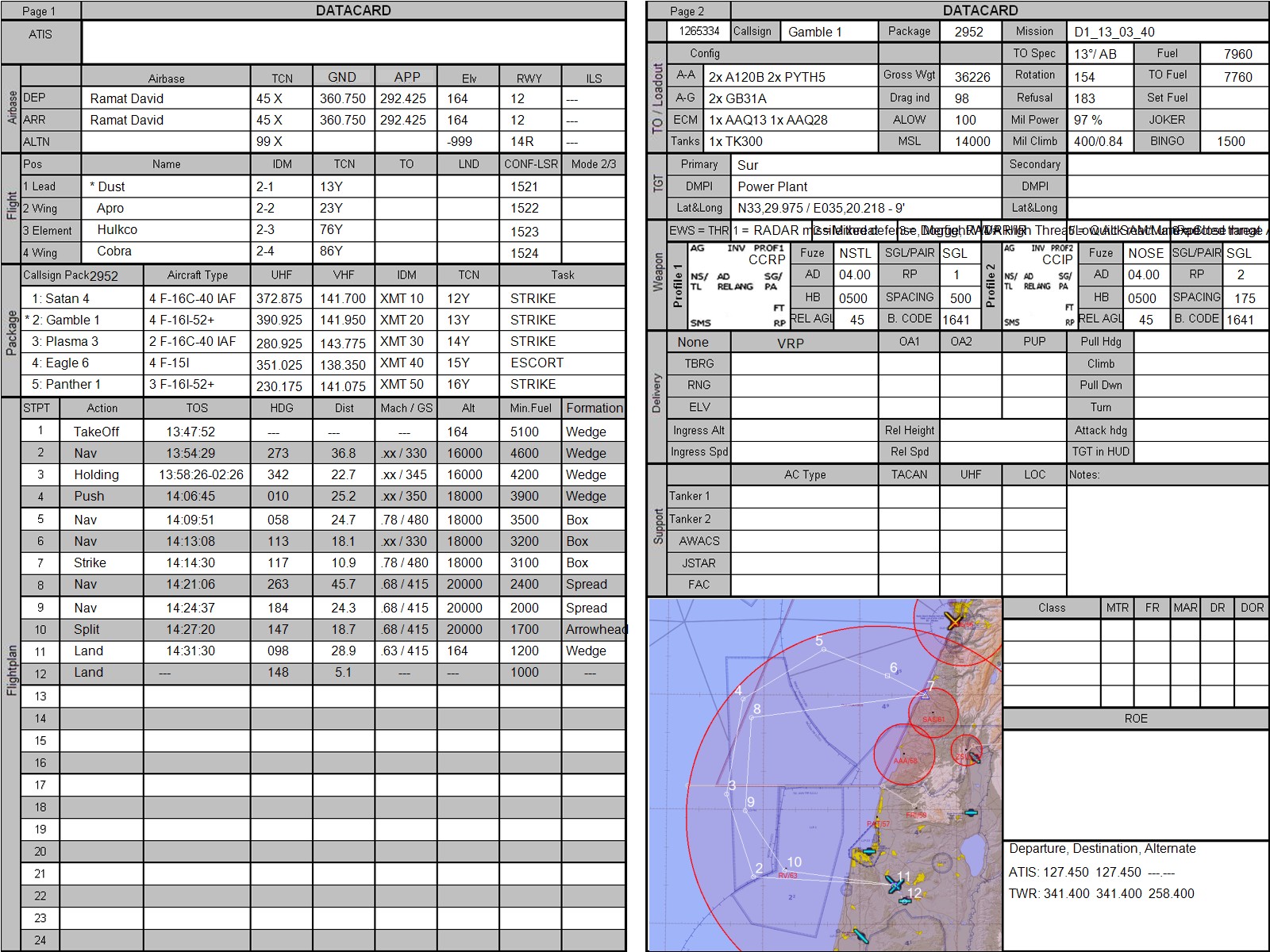This screenshot has height=952, width=1270.
Task: Click Profile 1 Fuze value NSTL
Action: click(x=855, y=253)
